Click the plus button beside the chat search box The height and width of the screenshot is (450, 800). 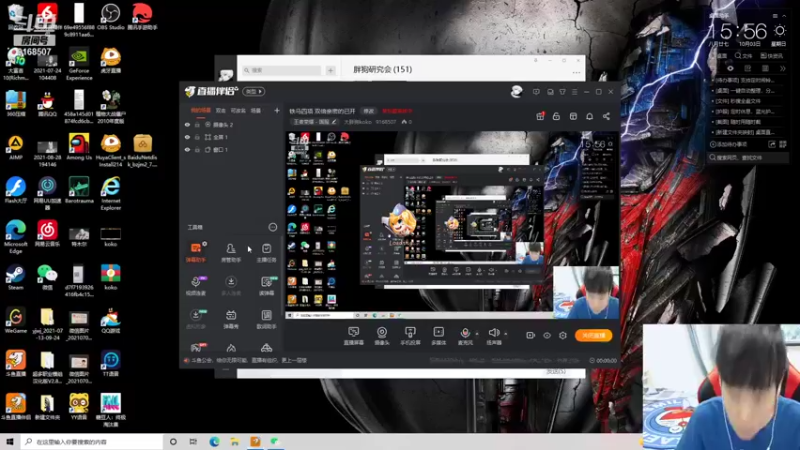pos(331,70)
